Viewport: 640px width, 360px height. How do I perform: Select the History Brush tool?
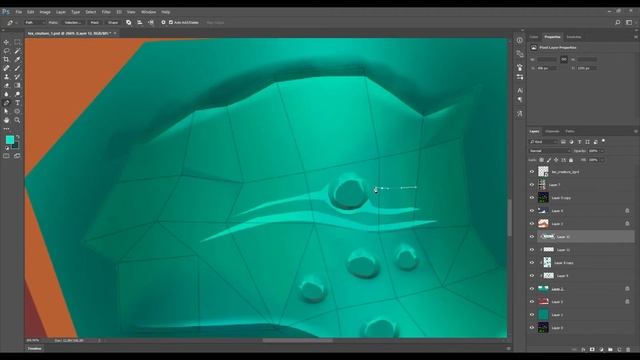coord(17,77)
